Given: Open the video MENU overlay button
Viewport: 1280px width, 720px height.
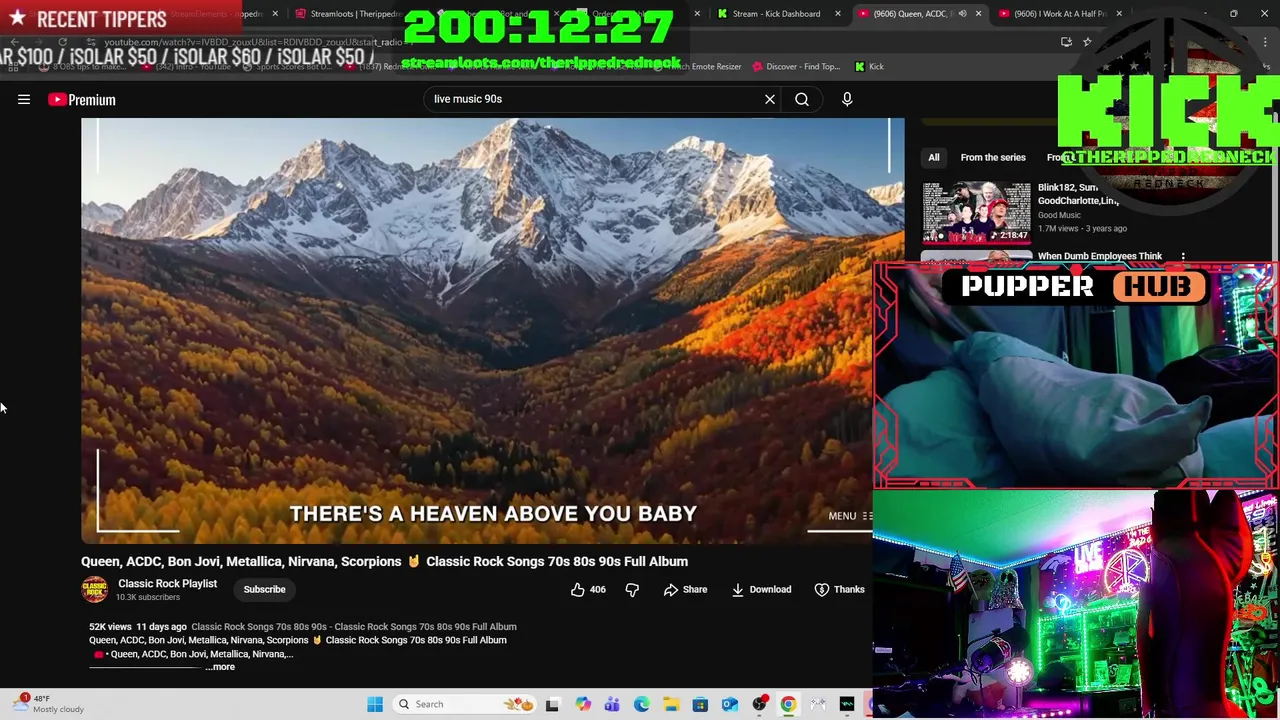Looking at the screenshot, I should point(850,516).
